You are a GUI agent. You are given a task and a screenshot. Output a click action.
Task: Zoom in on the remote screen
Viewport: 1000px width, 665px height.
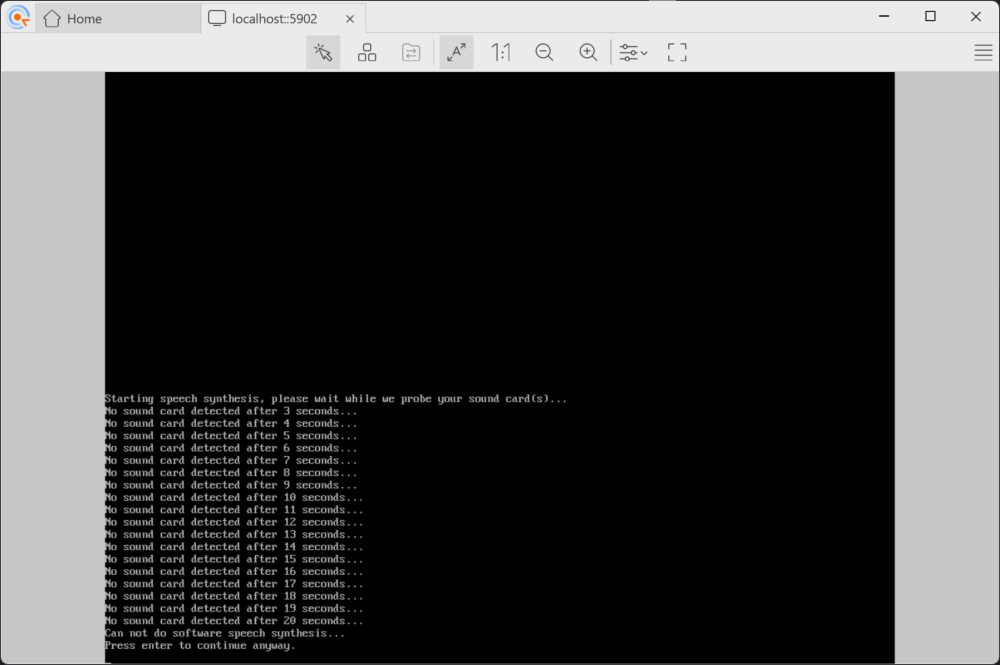pos(588,52)
